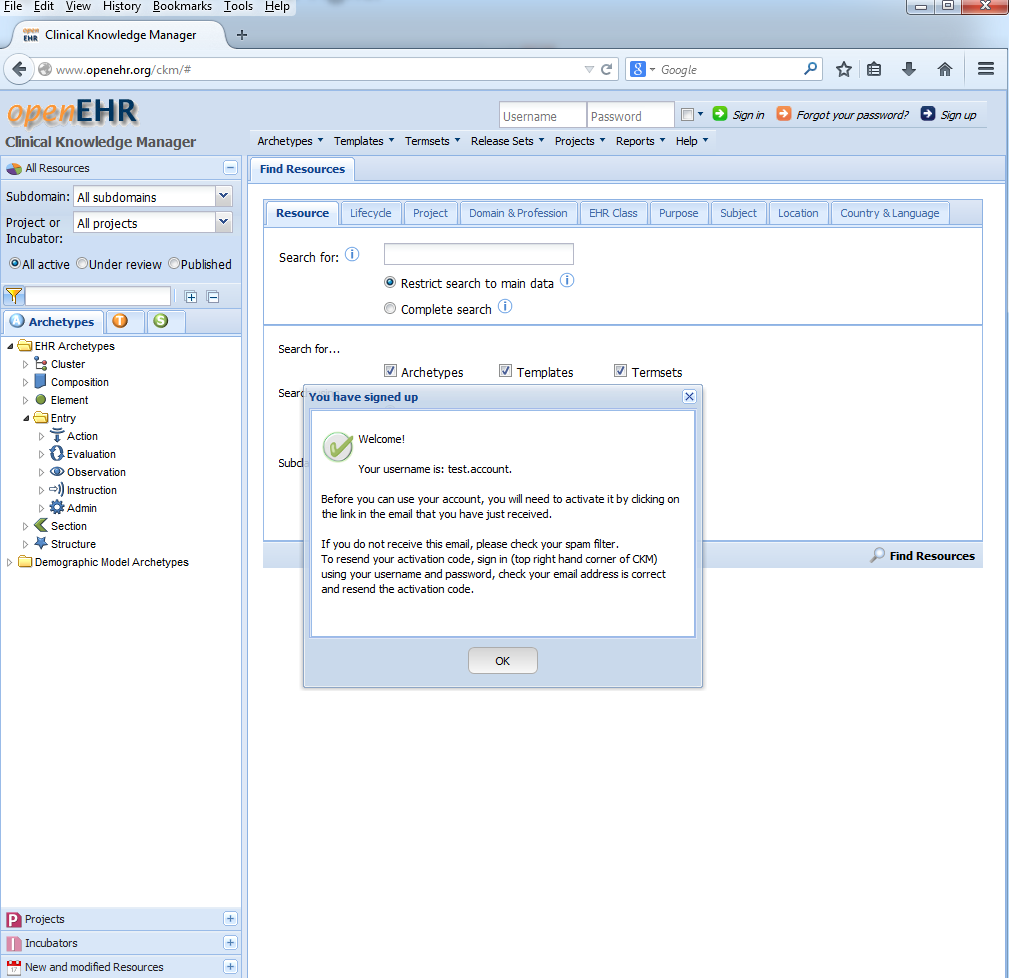Open the Release Sets menu
Image resolution: width=1009 pixels, height=978 pixels.
(506, 141)
